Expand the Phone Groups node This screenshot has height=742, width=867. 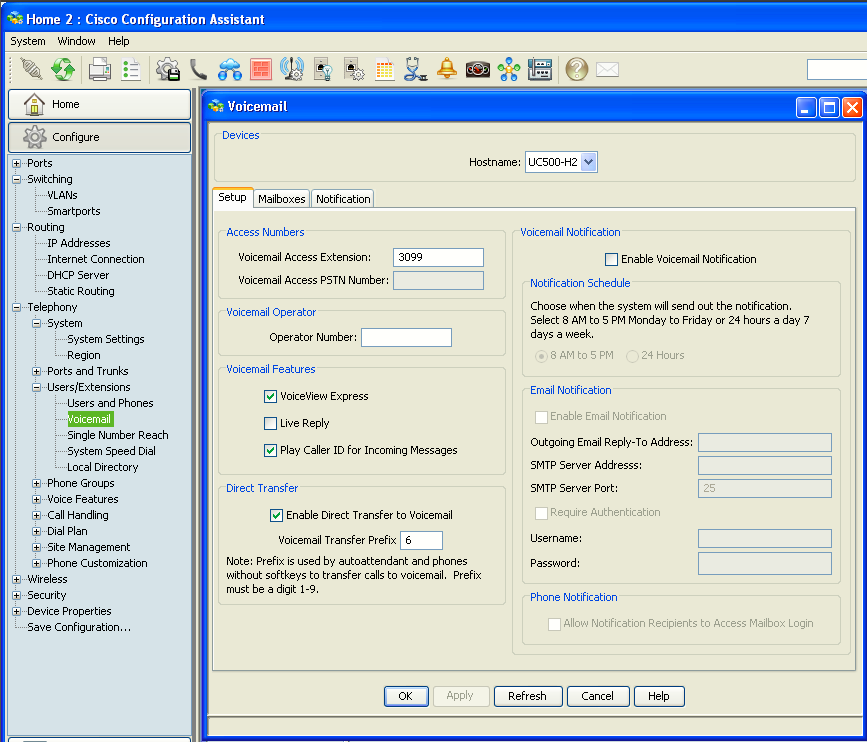36,483
